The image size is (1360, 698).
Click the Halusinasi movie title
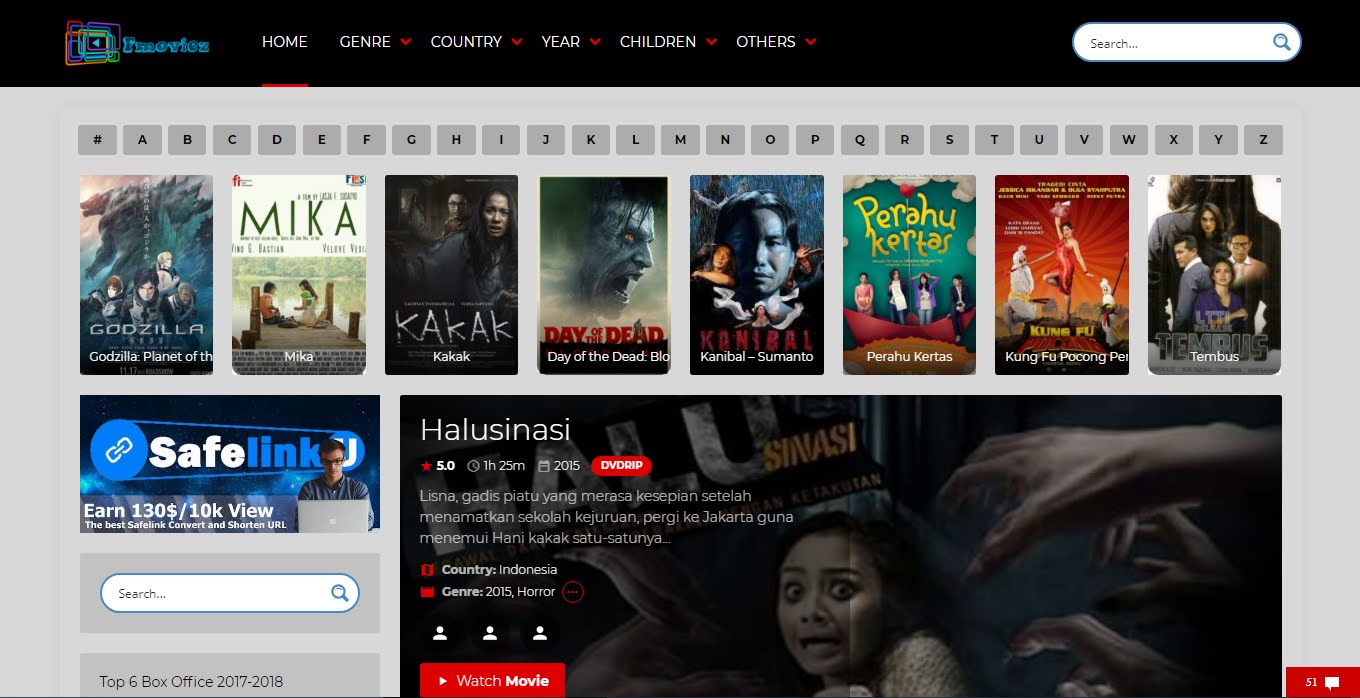pyautogui.click(x=495, y=429)
